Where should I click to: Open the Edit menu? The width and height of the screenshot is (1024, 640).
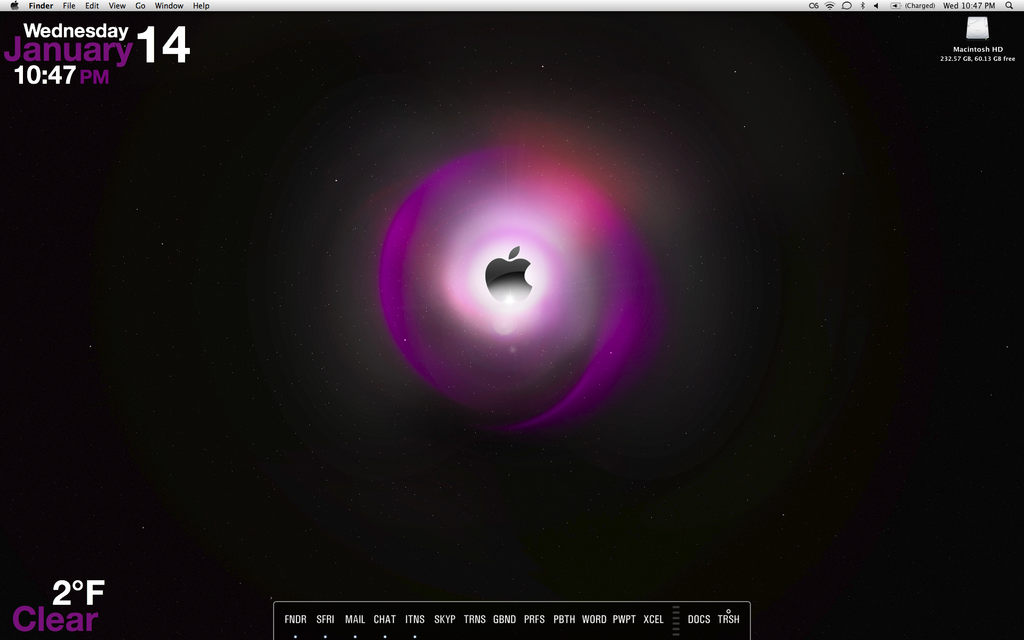(92, 5)
